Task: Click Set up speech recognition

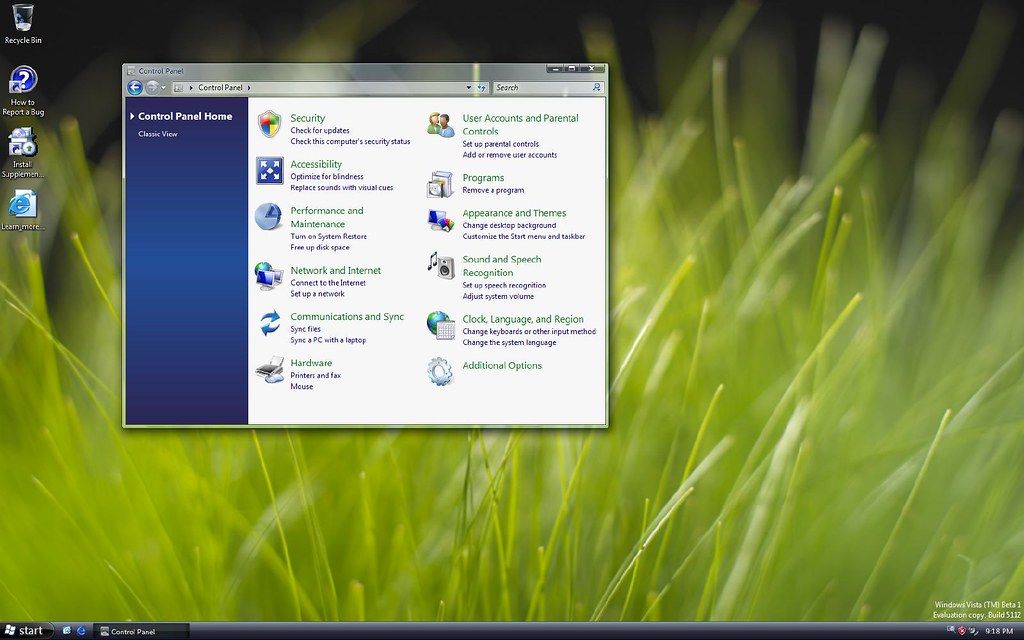Action: (504, 286)
